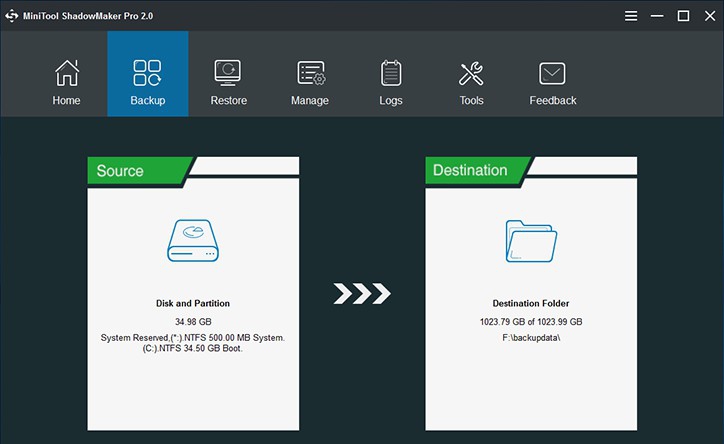Click the Backup tab label
Image resolution: width=724 pixels, height=444 pixels.
point(148,100)
